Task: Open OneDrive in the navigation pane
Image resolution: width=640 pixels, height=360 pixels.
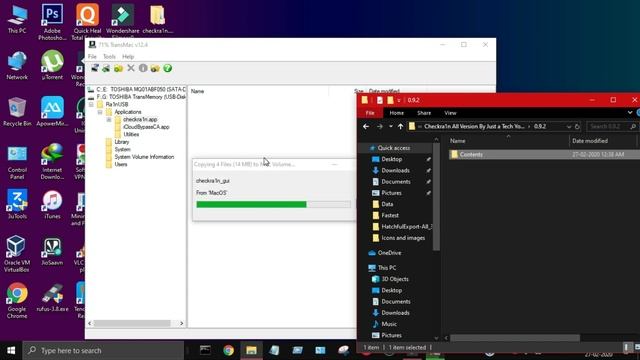Action: [389, 253]
